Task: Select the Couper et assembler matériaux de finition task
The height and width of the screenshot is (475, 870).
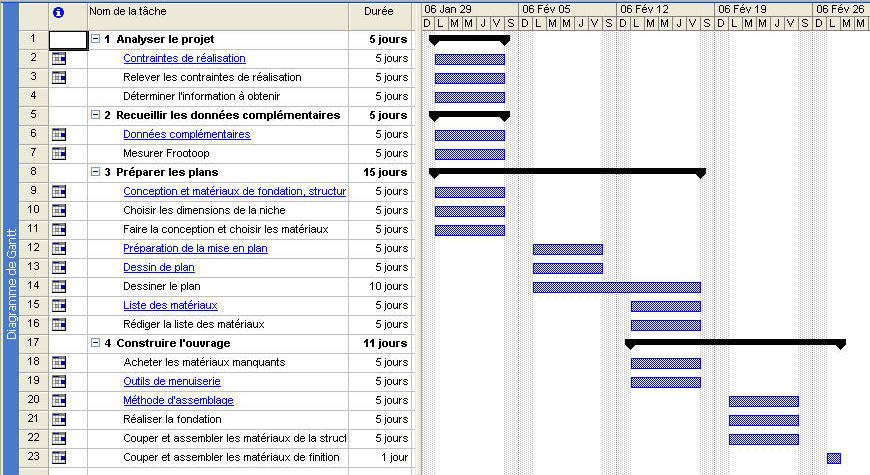Action: pyautogui.click(x=231, y=457)
